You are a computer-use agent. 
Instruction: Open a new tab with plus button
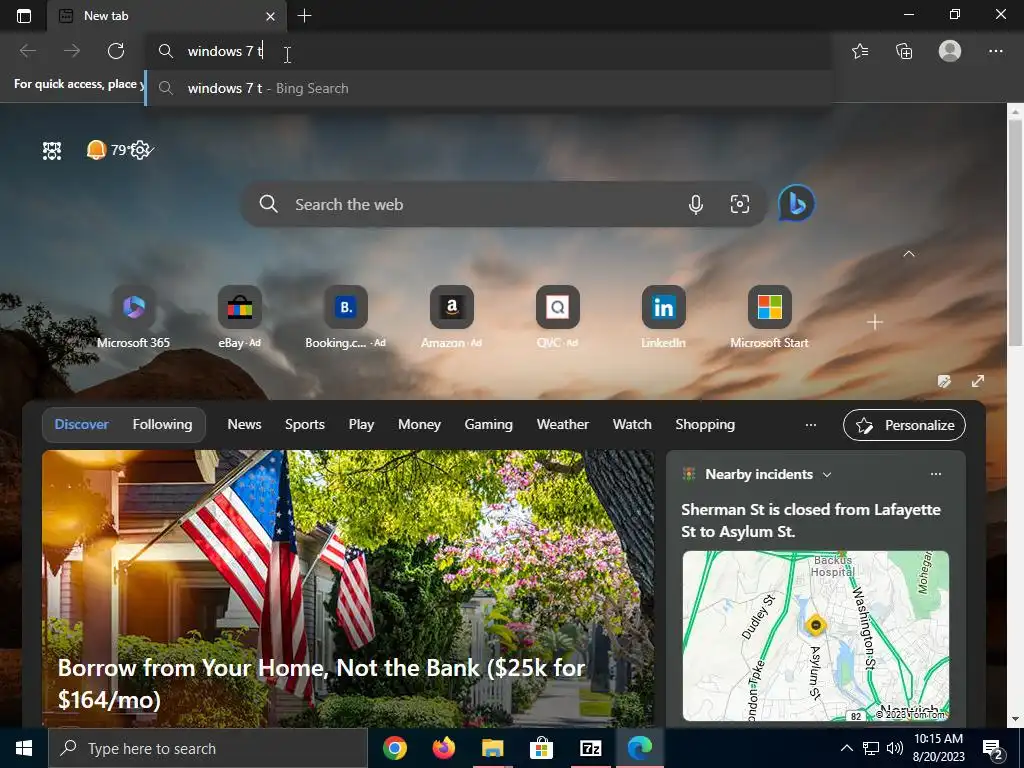(x=304, y=16)
